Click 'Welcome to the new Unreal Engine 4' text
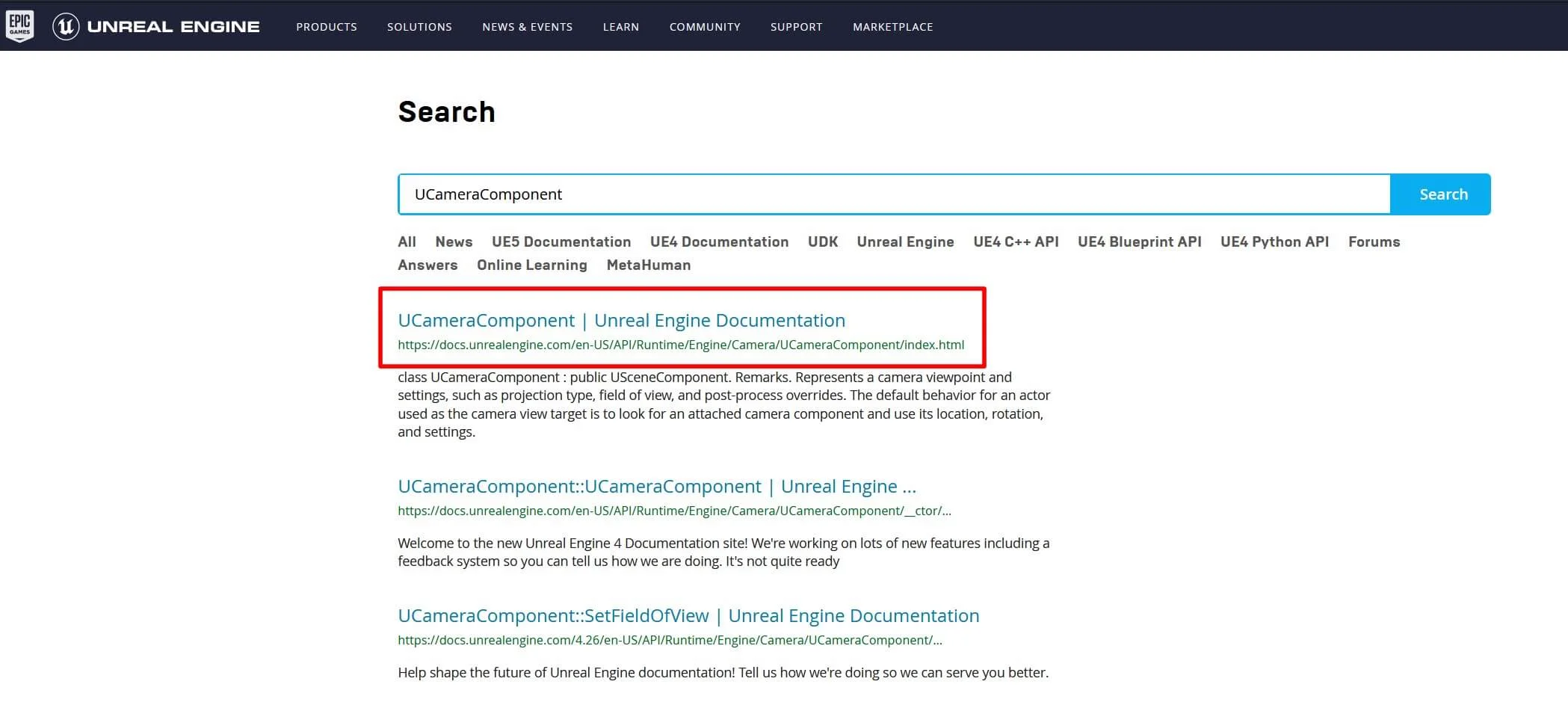Screen dimensions: 1568x714 (x=723, y=552)
